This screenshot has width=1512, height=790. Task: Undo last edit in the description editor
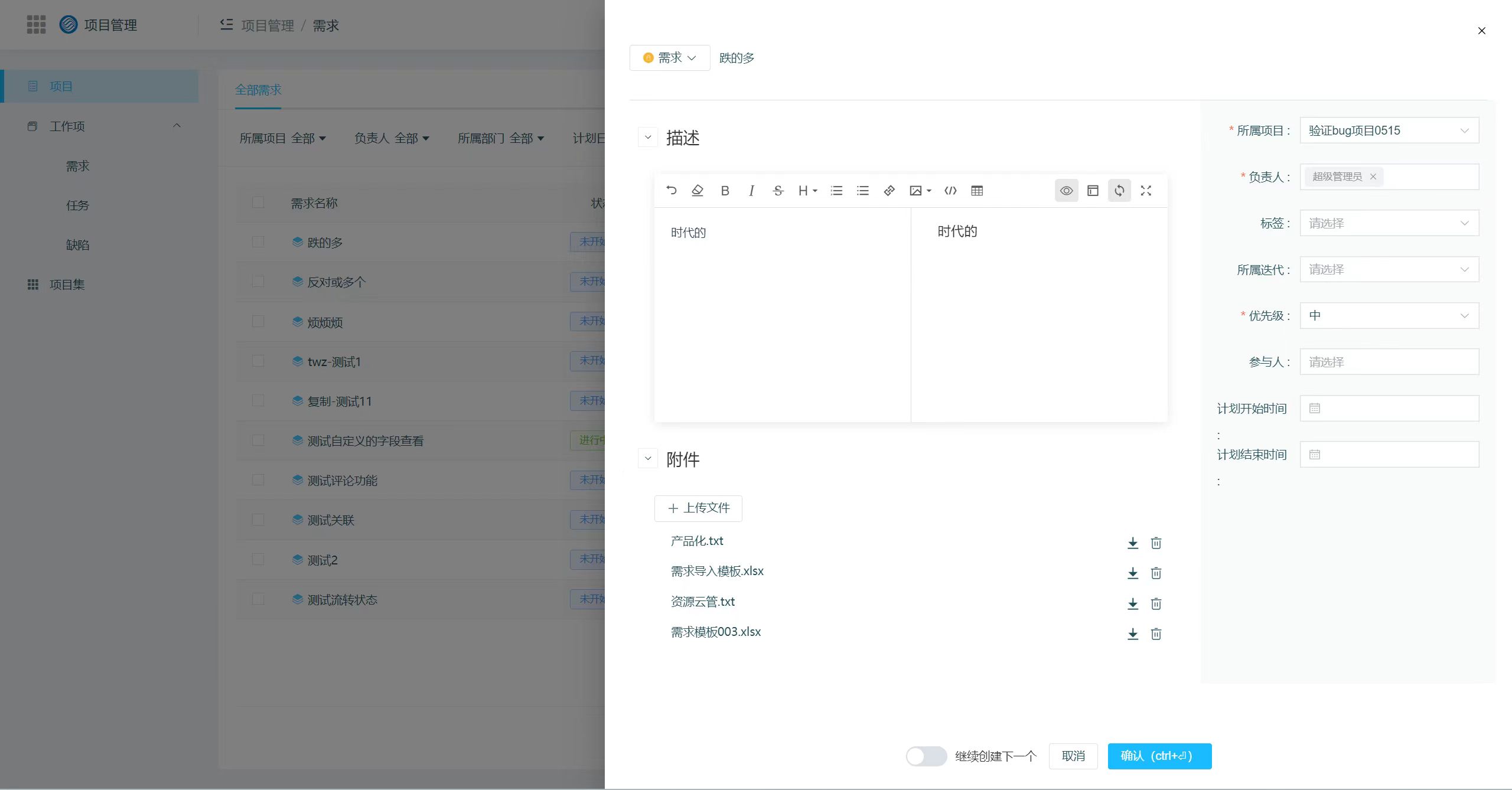[672, 190]
